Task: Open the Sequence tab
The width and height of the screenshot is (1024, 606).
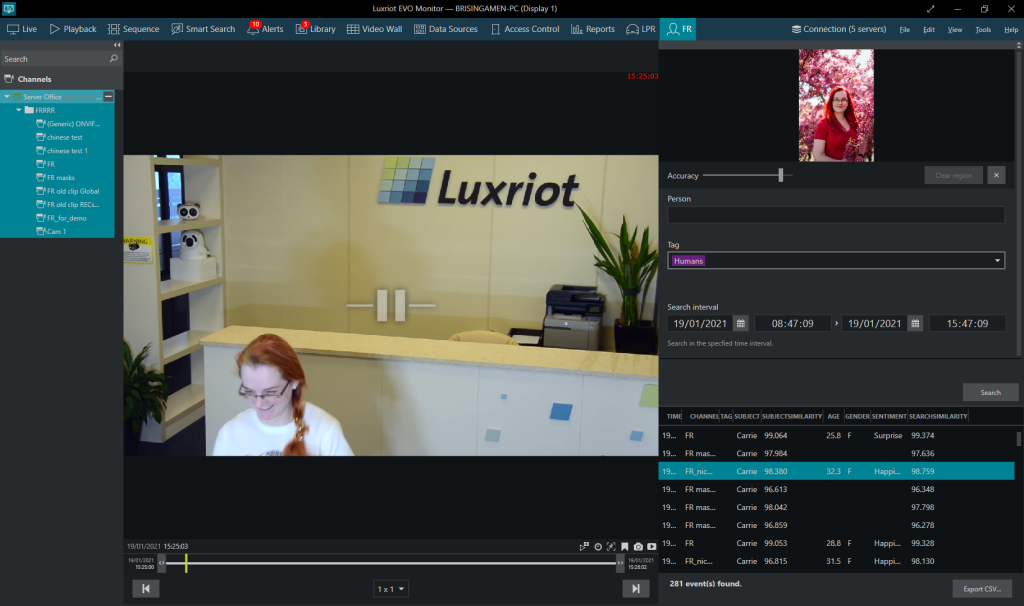Action: point(133,29)
